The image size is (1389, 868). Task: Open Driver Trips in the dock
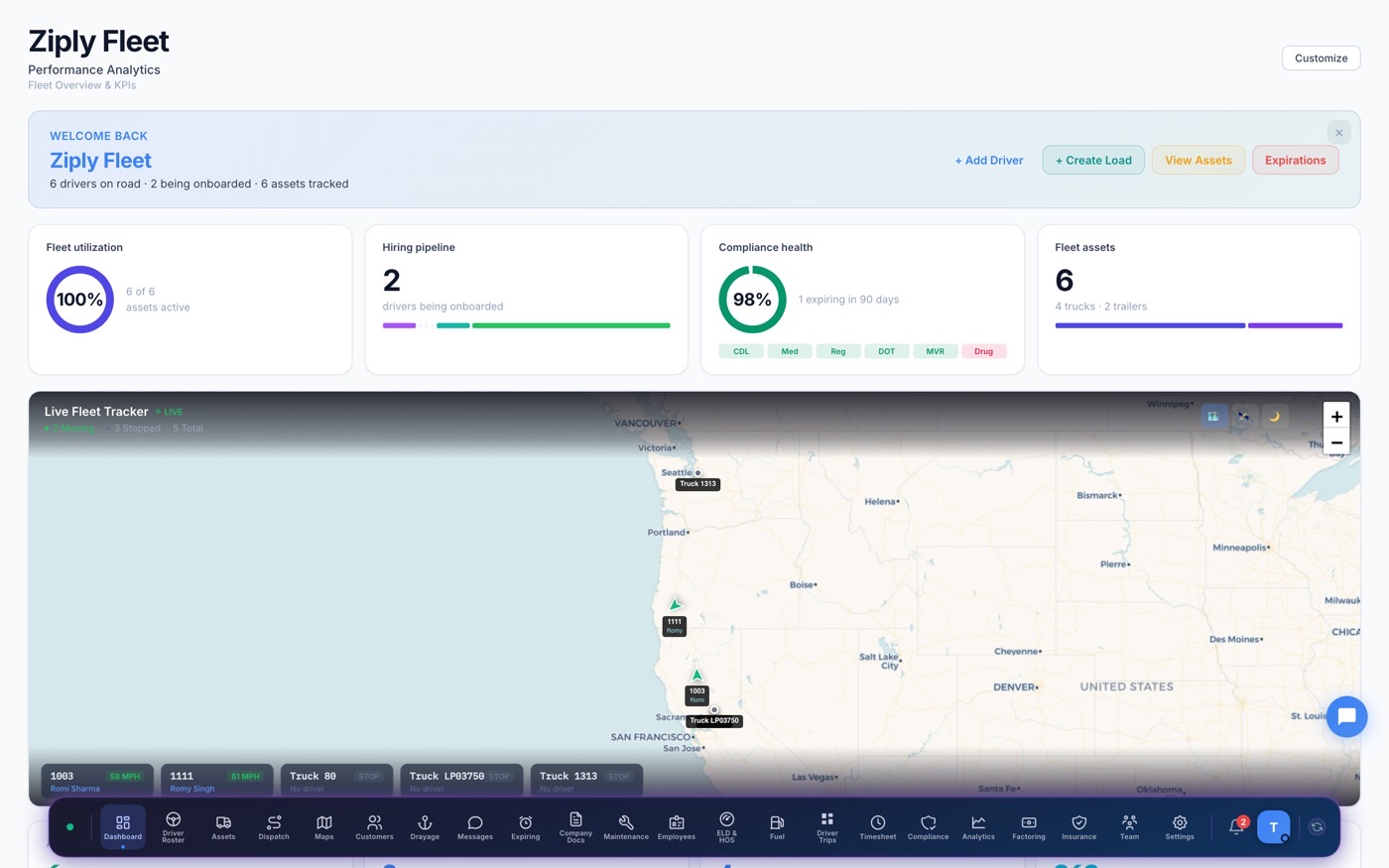point(827,827)
